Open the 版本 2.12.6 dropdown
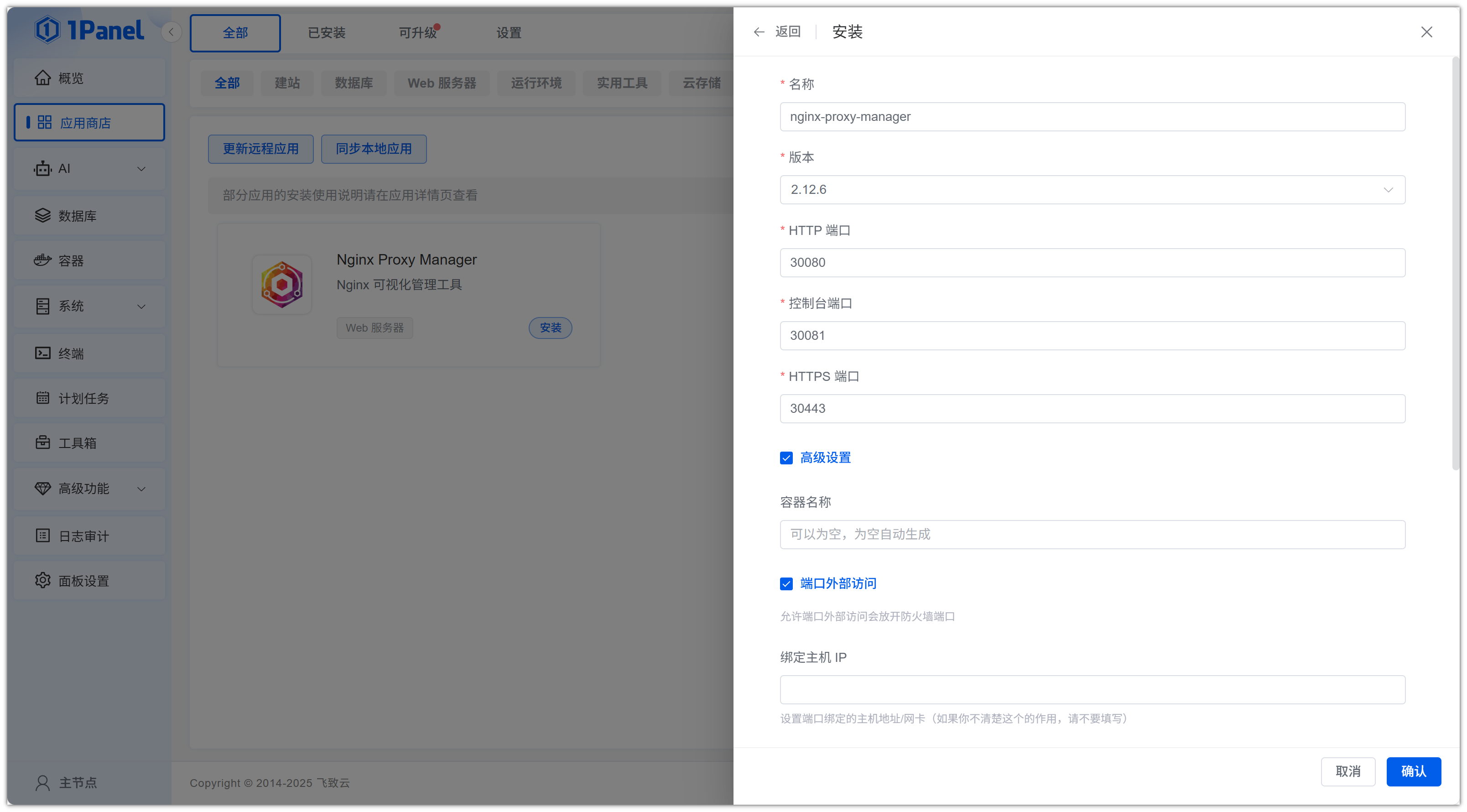The width and height of the screenshot is (1467, 812). pos(1092,190)
